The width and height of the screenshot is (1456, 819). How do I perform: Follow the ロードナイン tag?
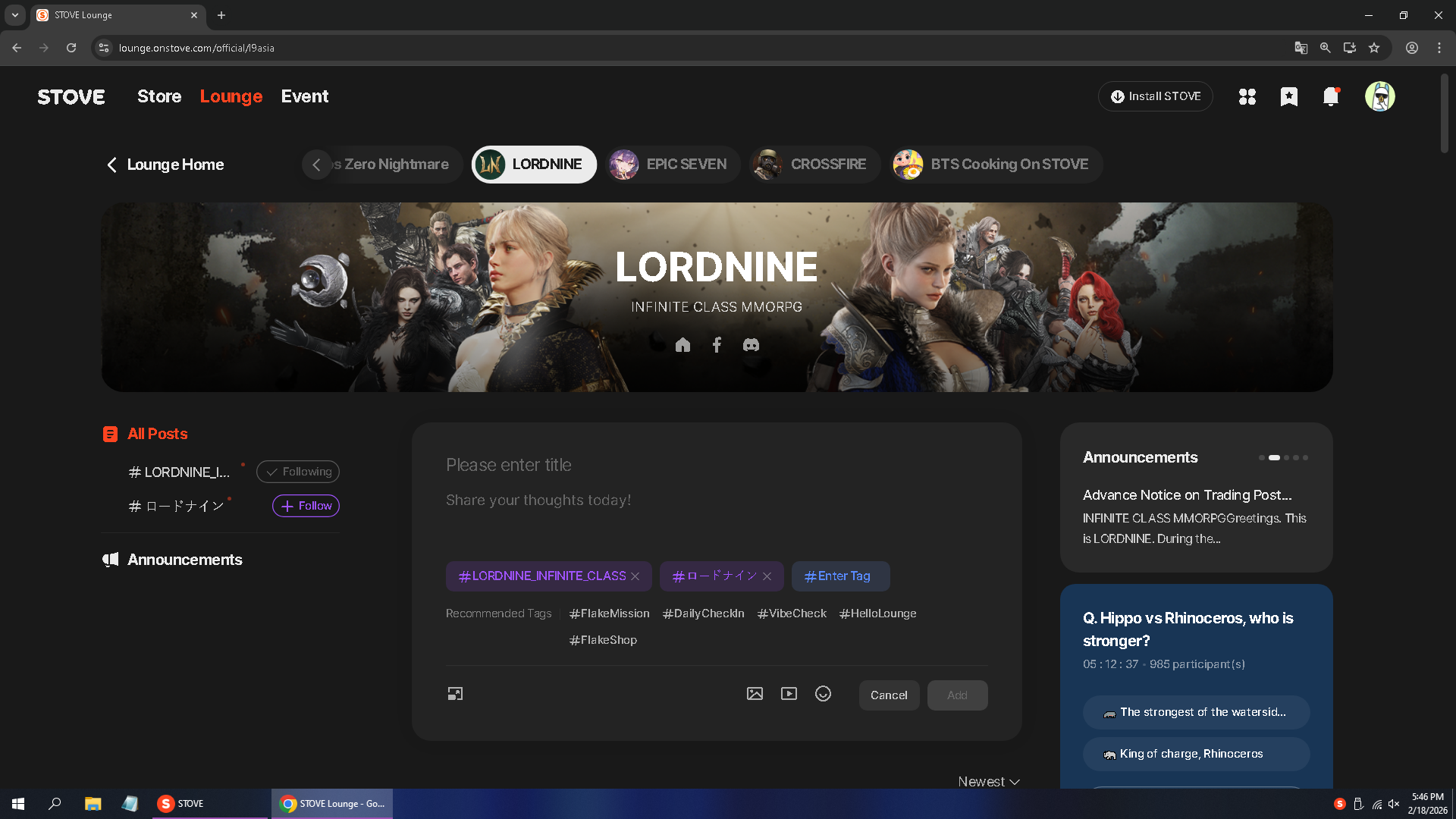306,506
